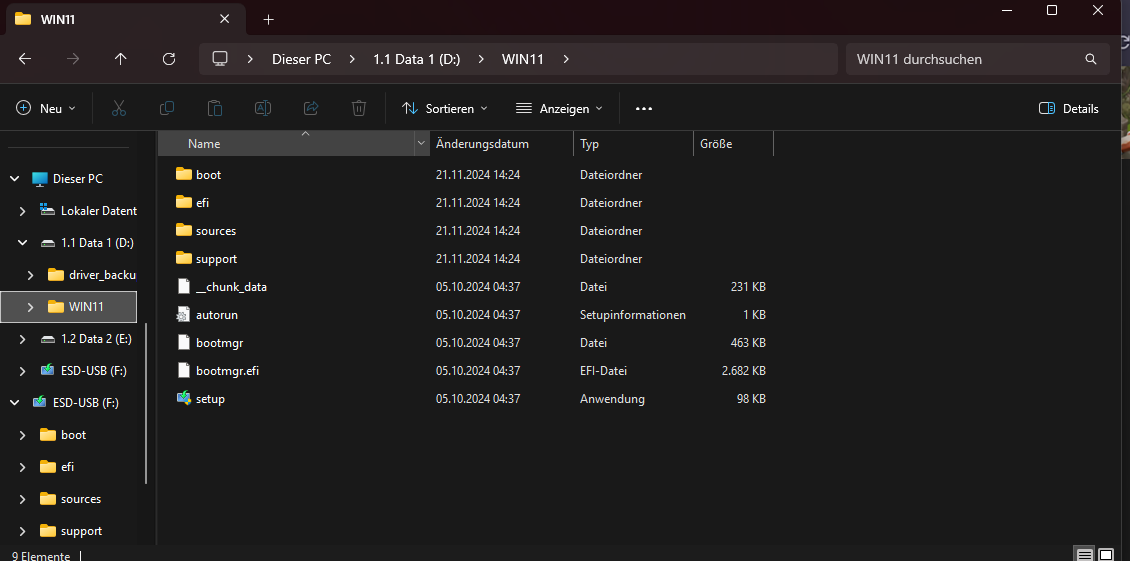The width and height of the screenshot is (1130, 561).
Task: Collapse the top-level ESD-USB (F:) node
Action: point(14,402)
